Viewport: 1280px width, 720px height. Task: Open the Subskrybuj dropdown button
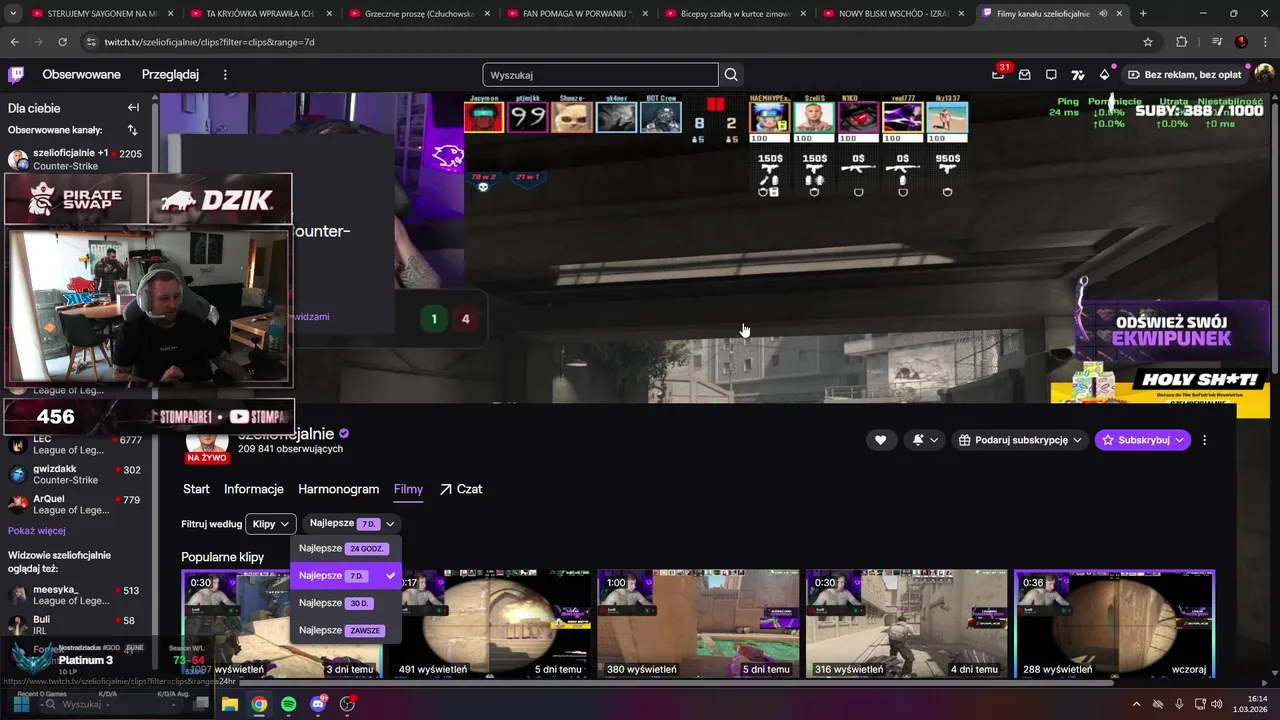tap(1142, 440)
